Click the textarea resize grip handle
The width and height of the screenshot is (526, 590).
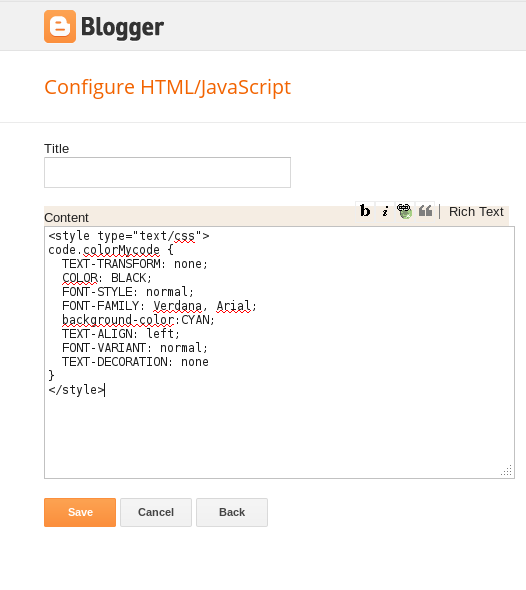[507, 471]
